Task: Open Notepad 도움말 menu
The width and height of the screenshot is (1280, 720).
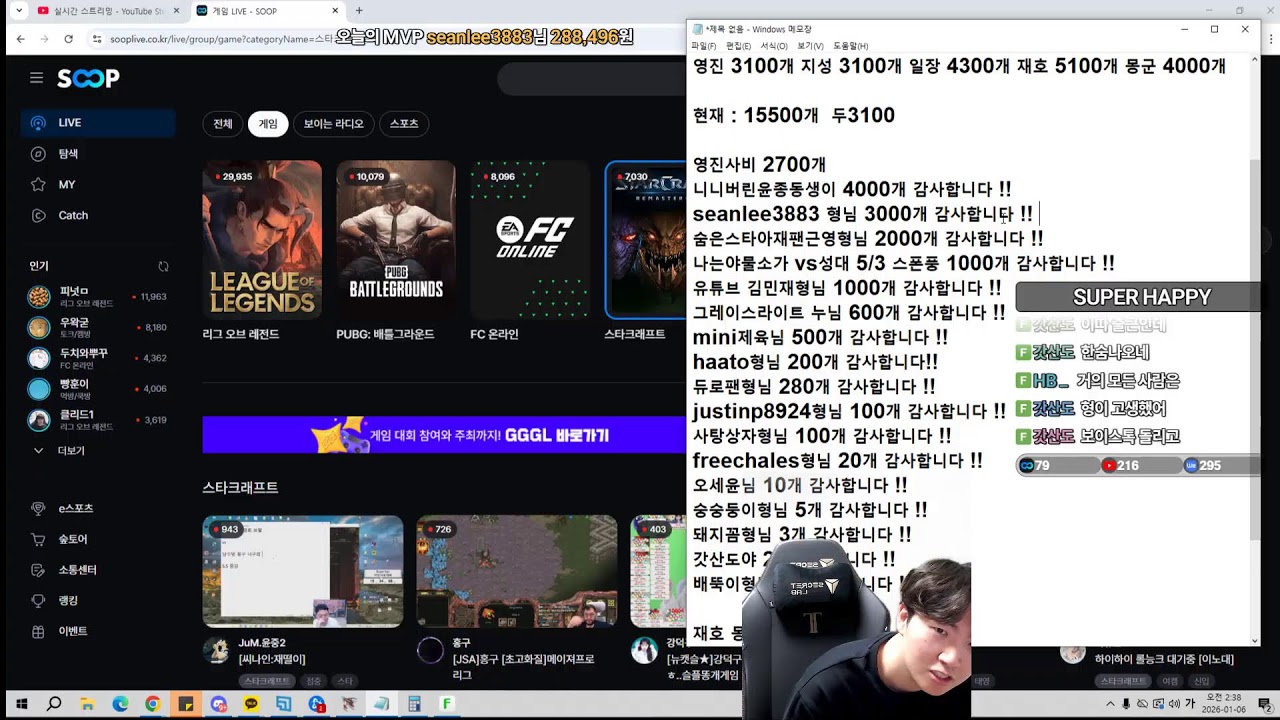Action: click(x=851, y=46)
